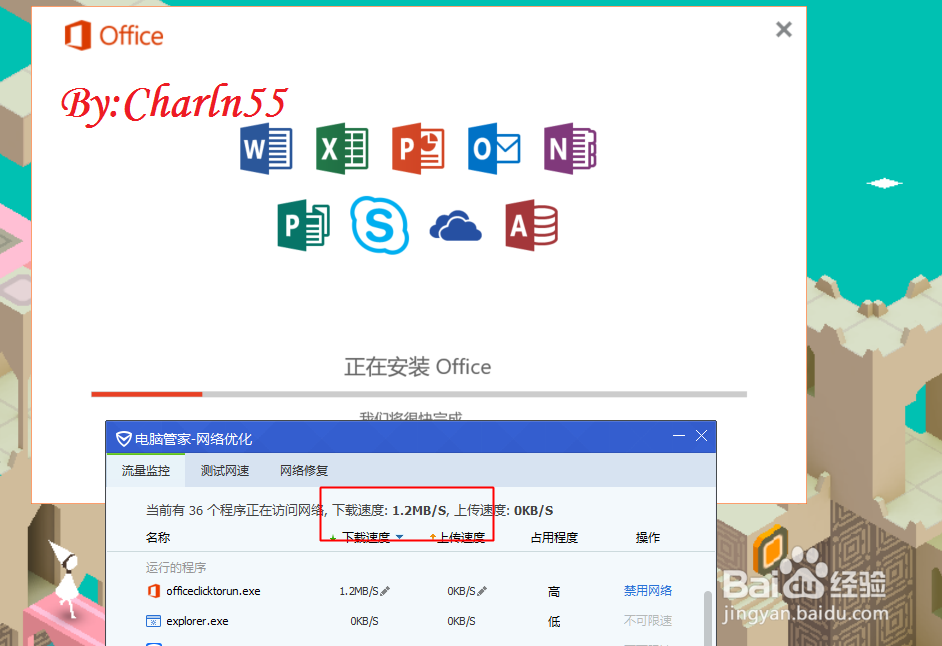Switch to the 测试网速 tab

click(223, 469)
